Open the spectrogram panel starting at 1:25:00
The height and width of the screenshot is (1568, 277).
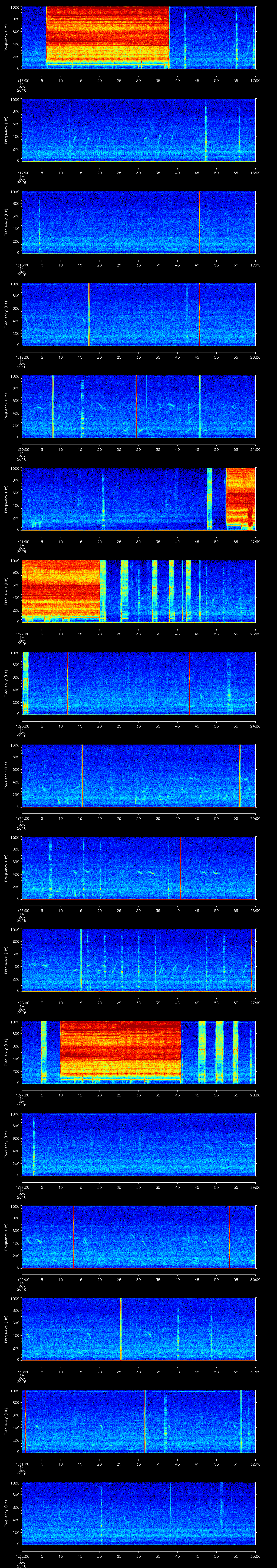139,868
